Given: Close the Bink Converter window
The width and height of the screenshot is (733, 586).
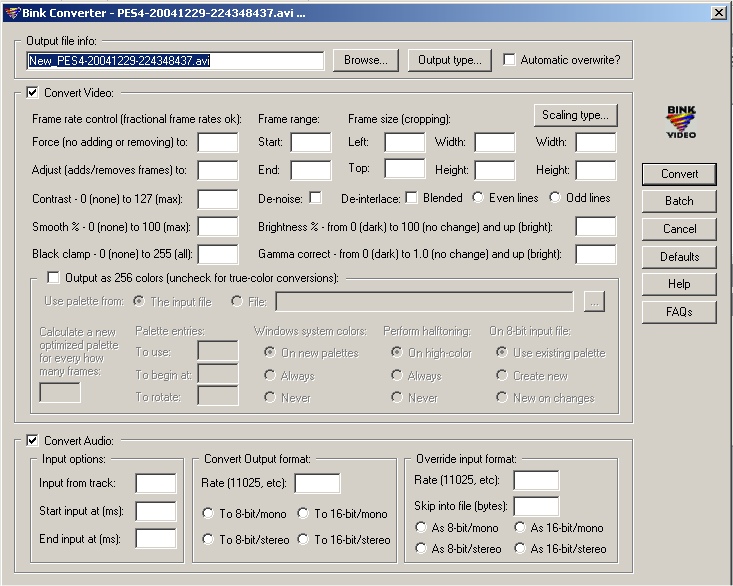Looking at the screenshot, I should [x=719, y=13].
